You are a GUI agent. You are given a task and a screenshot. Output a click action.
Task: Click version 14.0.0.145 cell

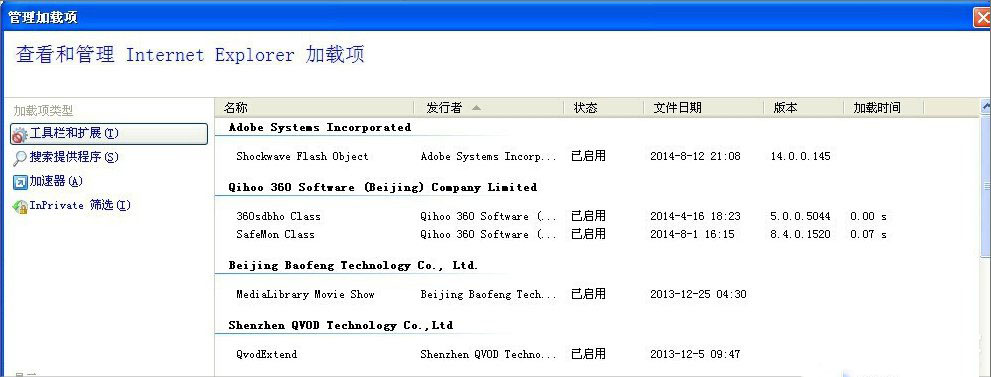pyautogui.click(x=800, y=156)
